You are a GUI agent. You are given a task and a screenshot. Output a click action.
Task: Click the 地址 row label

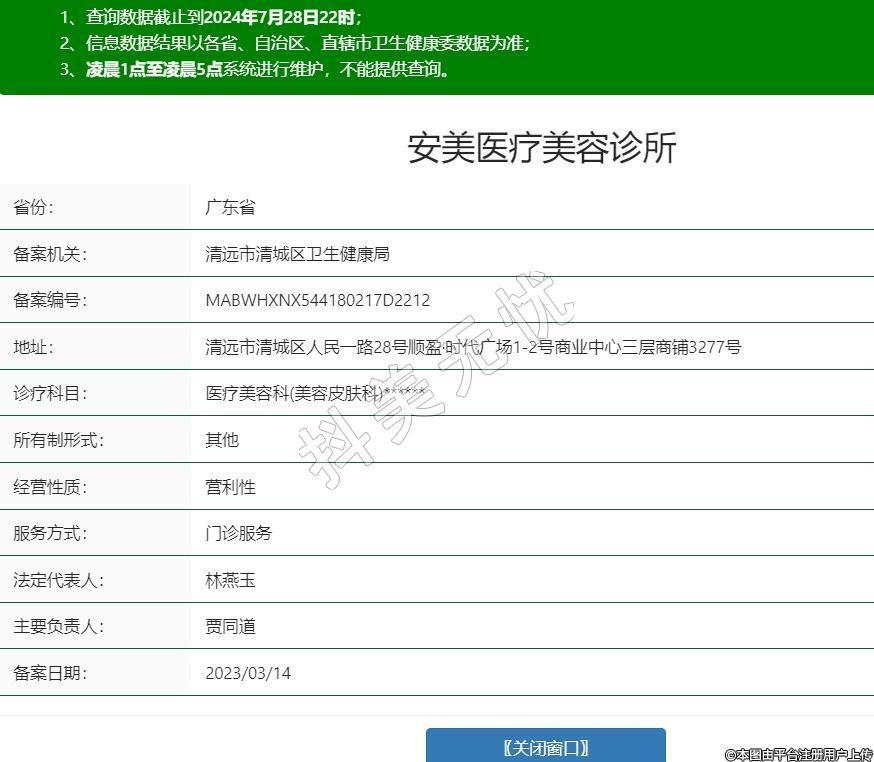click(x=33, y=347)
